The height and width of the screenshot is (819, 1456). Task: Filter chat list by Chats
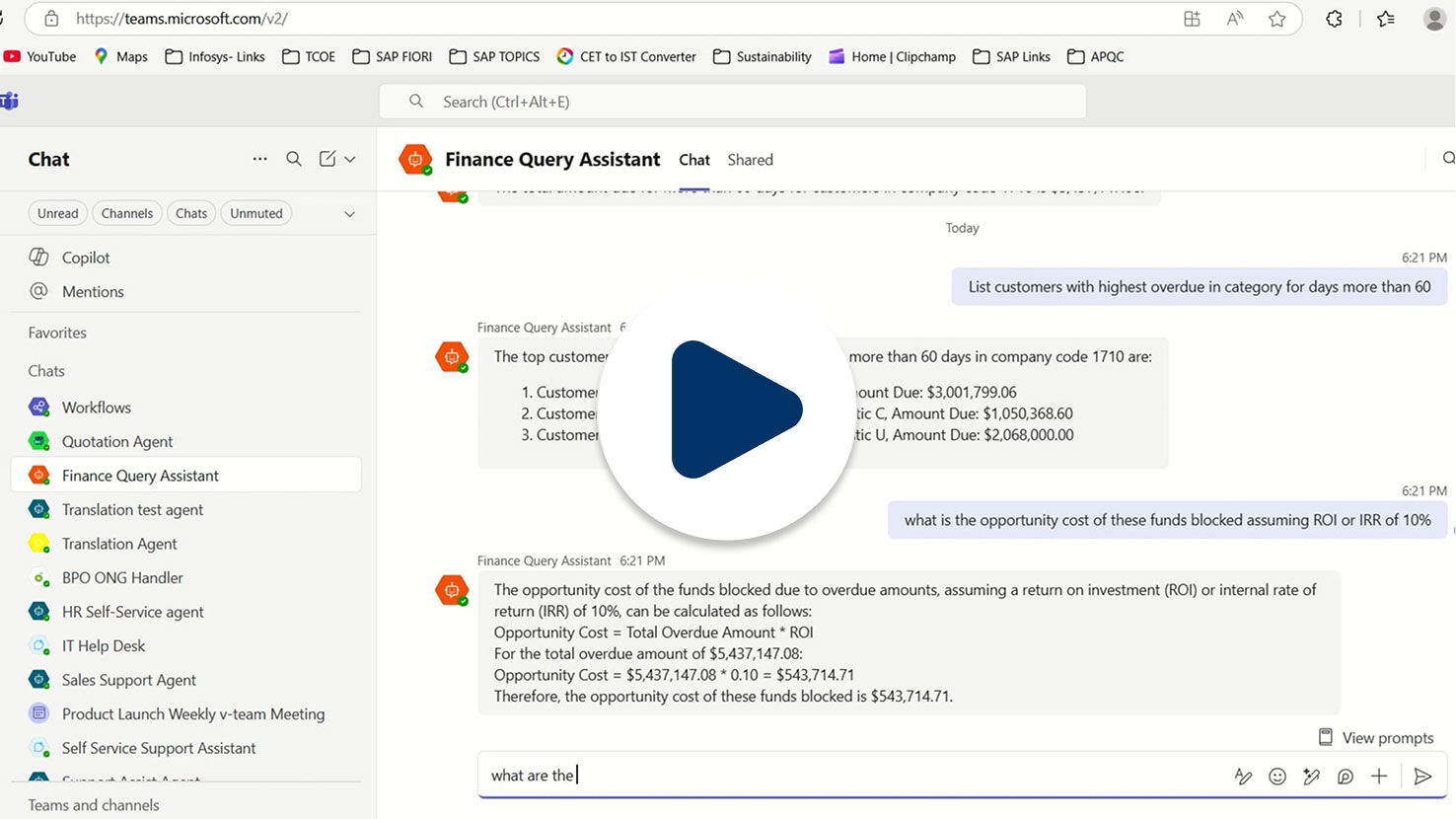pos(191,213)
